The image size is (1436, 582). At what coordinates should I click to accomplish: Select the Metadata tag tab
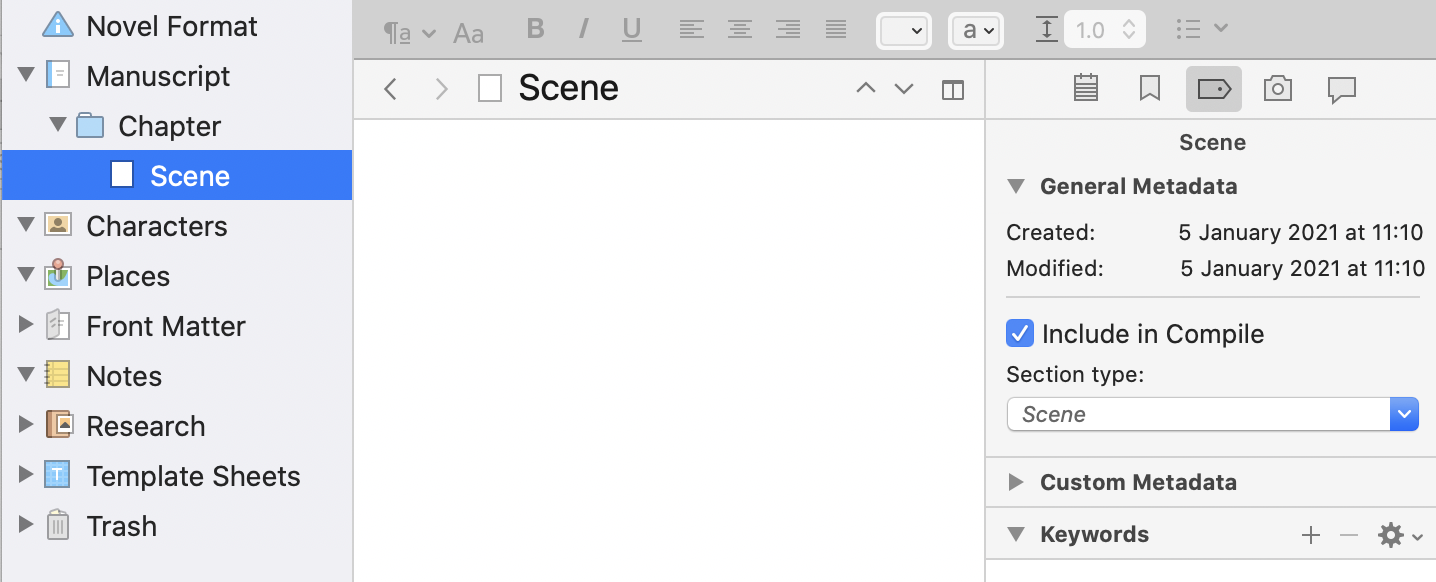pos(1213,89)
